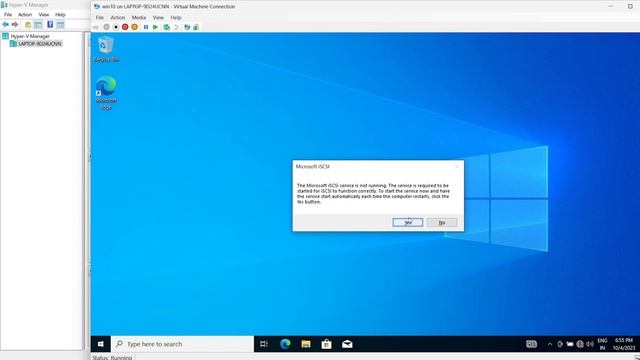Open Microsoft Store from the VM taskbar

pos(327,344)
